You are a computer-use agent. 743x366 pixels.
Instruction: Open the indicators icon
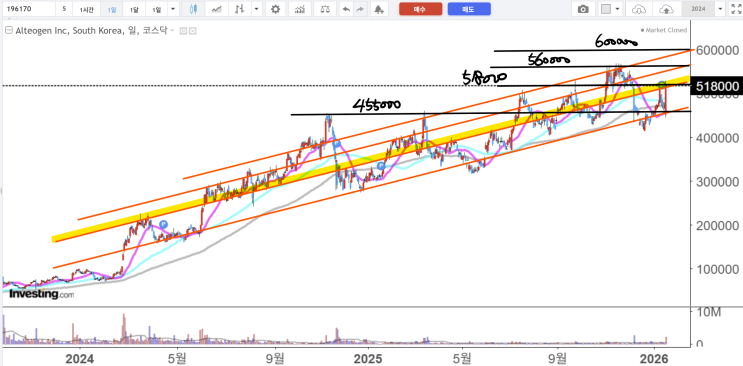[300, 9]
